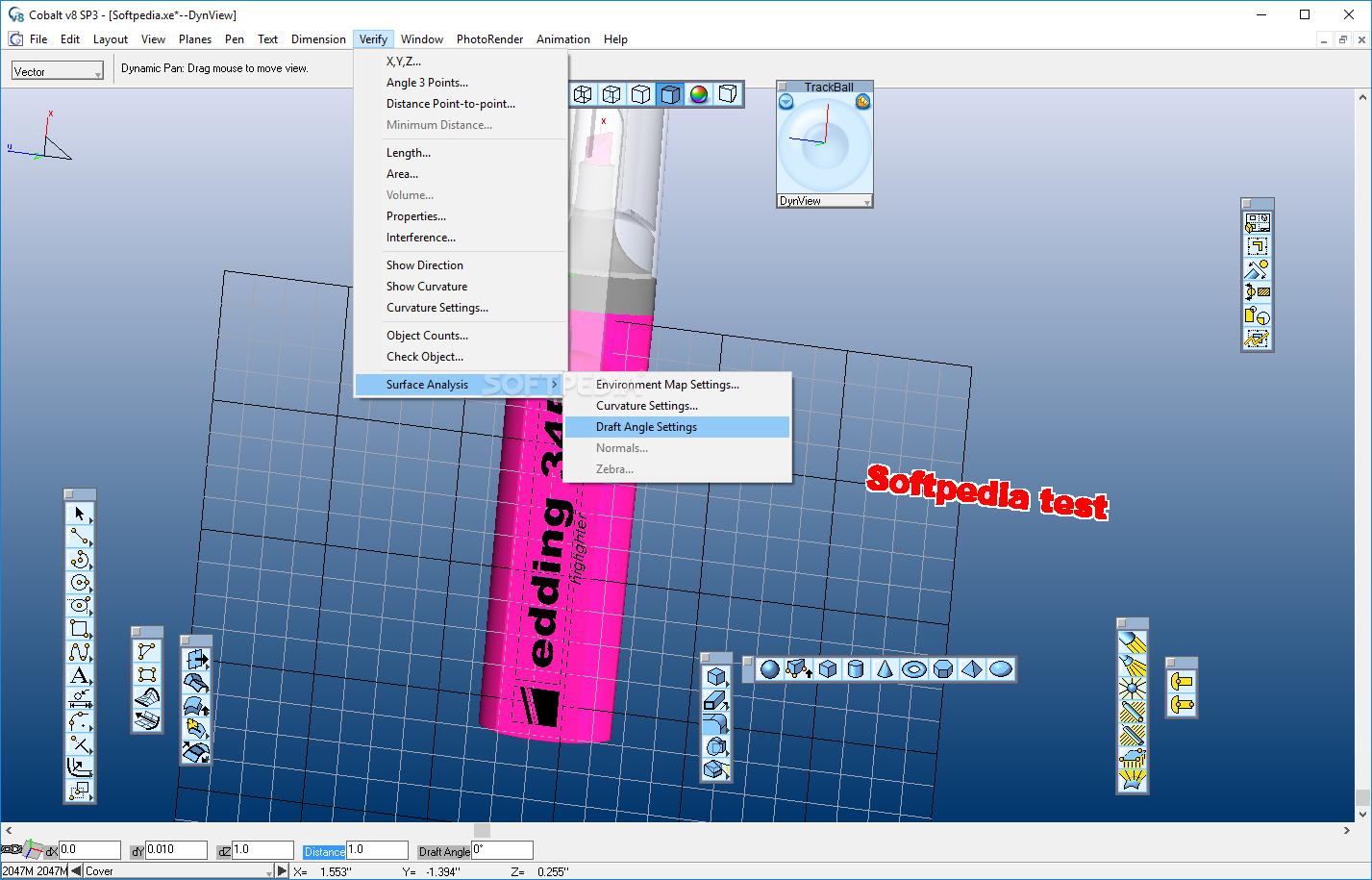This screenshot has width=1372, height=880.
Task: Select the extrude surface arrow tool
Action: [x=196, y=661]
